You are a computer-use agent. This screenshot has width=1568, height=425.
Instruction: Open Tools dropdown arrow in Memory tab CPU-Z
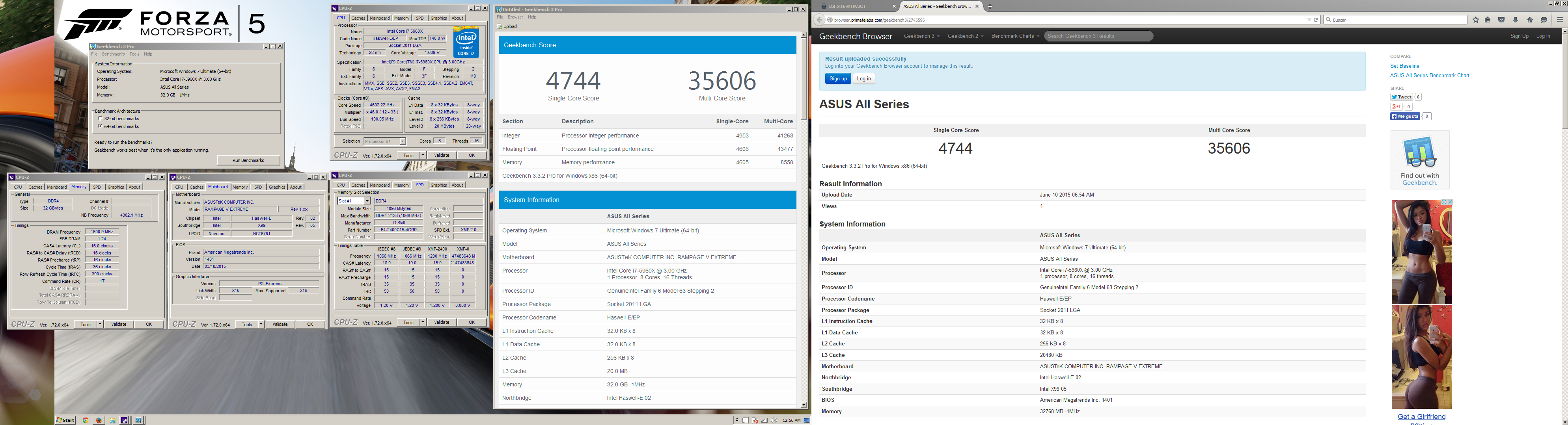[x=100, y=324]
